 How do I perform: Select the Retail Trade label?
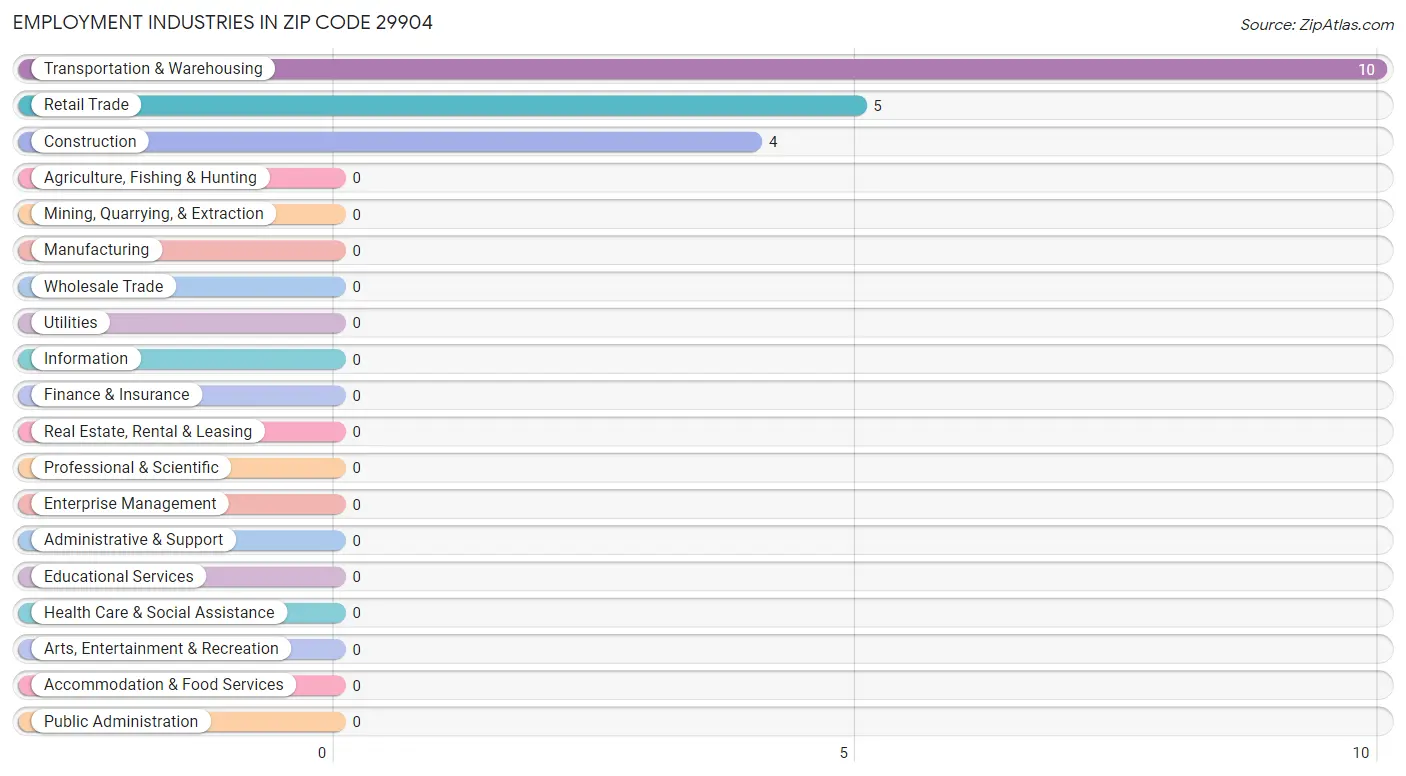click(86, 105)
